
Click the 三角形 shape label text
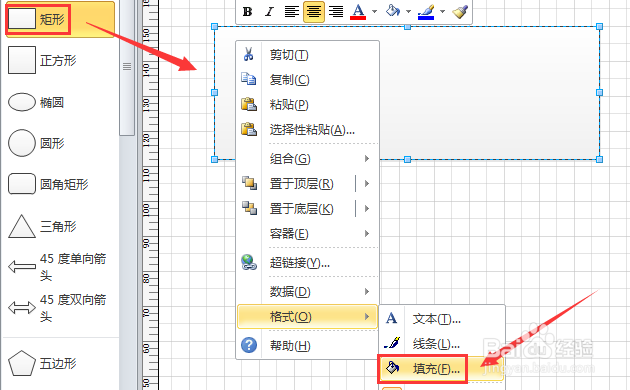point(58,227)
